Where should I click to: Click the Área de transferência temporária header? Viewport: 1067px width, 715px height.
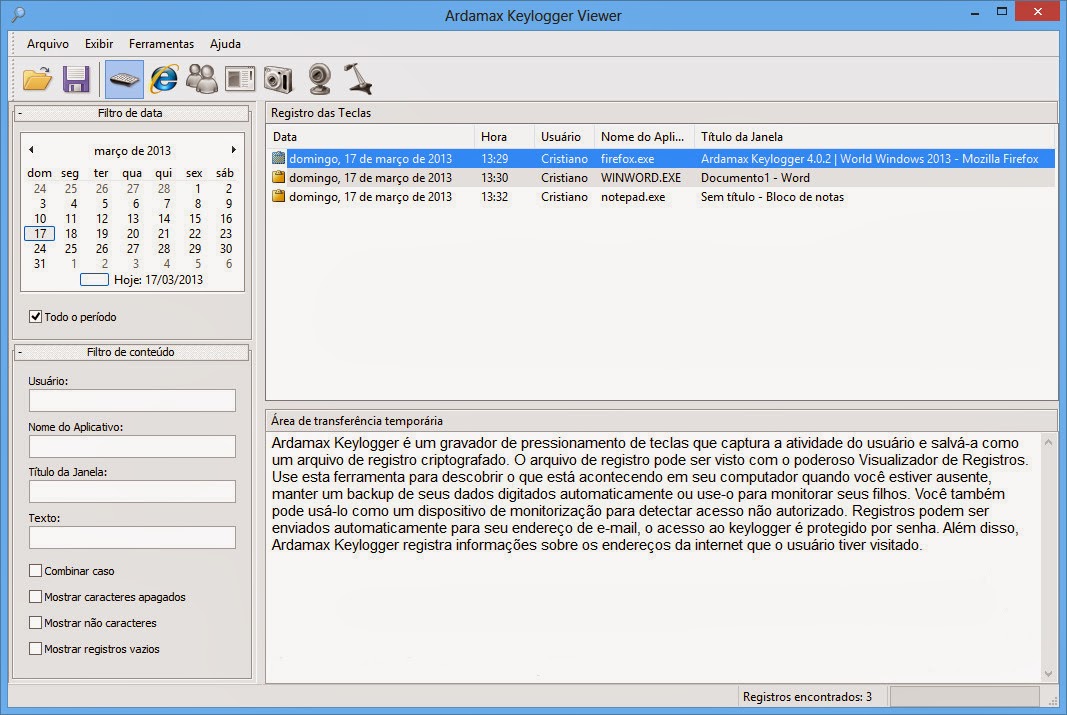click(x=357, y=420)
